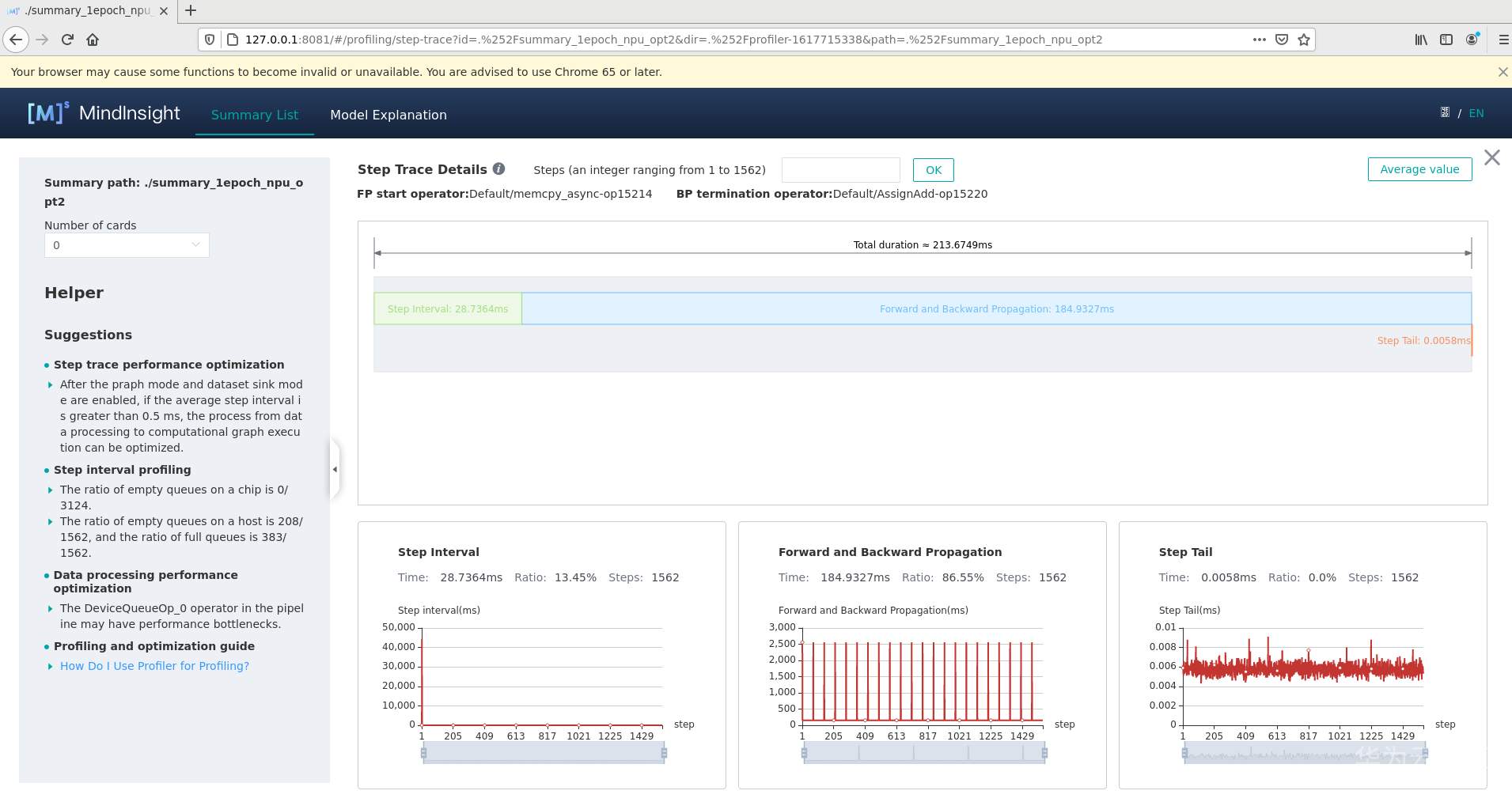Open the Firefox application menu icon

click(1501, 40)
